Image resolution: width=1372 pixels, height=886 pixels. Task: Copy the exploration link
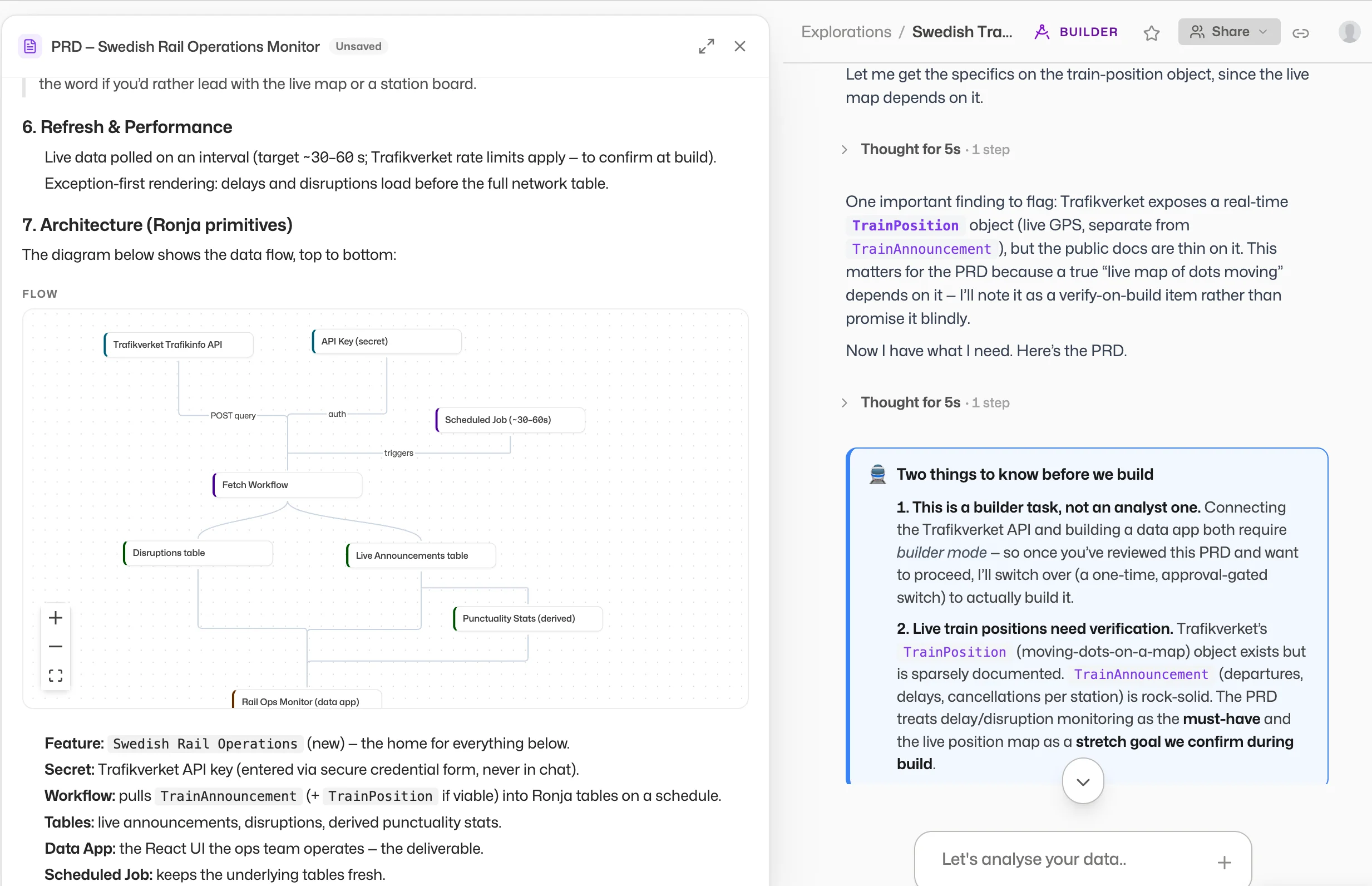coord(1301,33)
